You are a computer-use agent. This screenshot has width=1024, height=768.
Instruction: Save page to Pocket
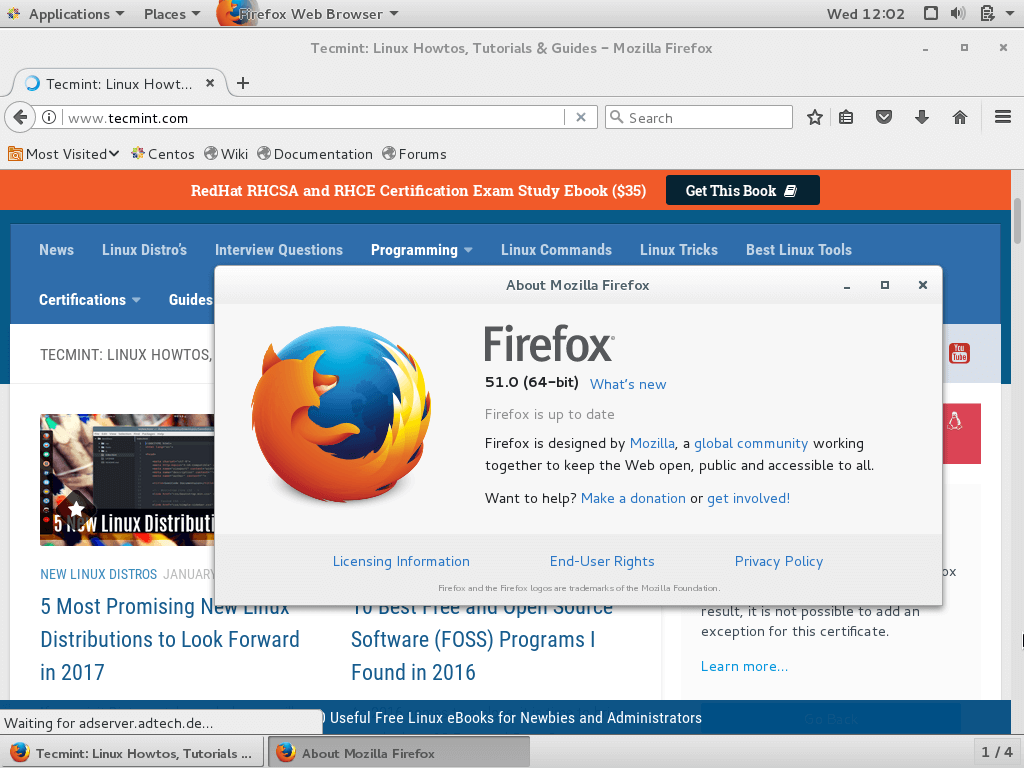click(x=884, y=118)
